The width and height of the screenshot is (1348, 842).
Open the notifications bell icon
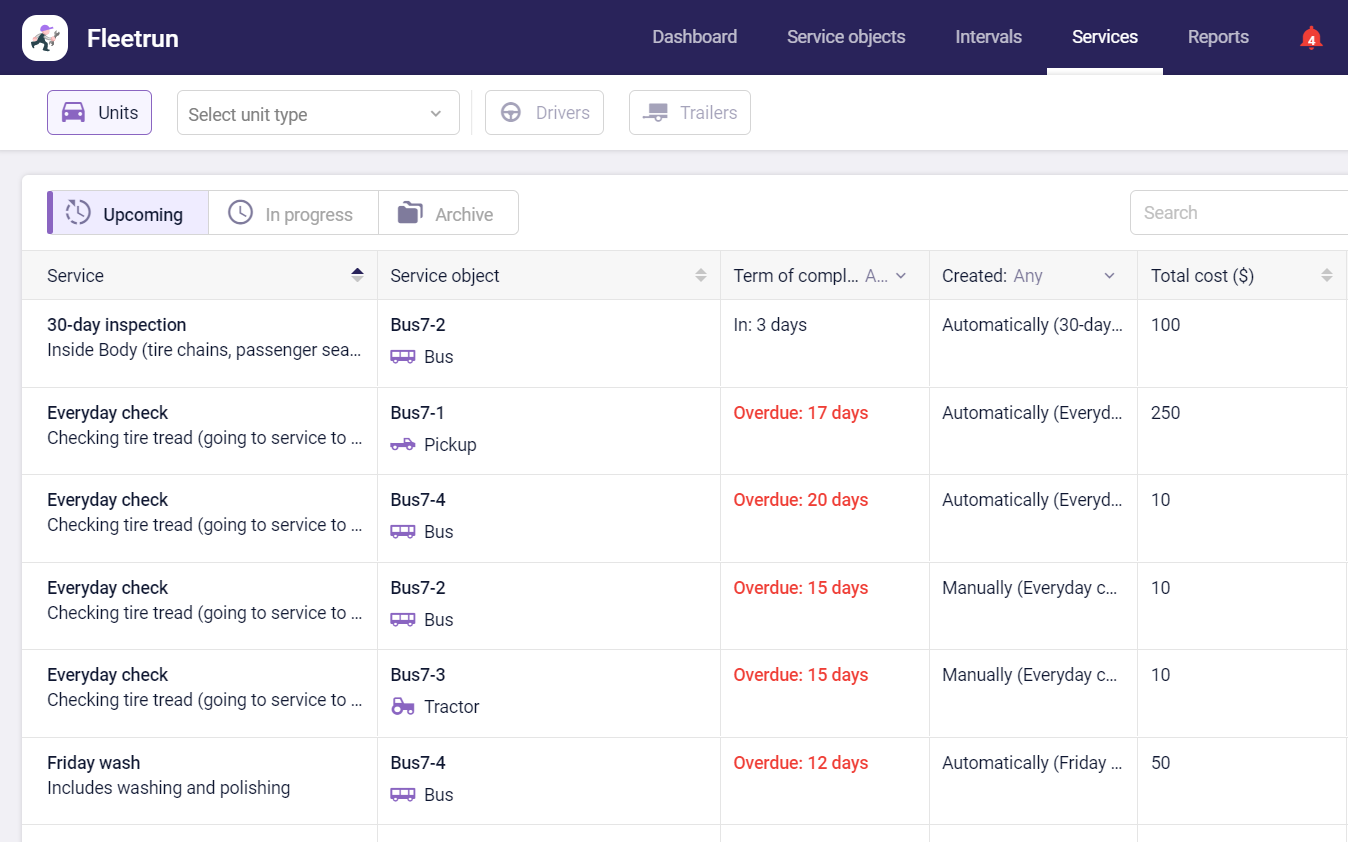point(1310,38)
